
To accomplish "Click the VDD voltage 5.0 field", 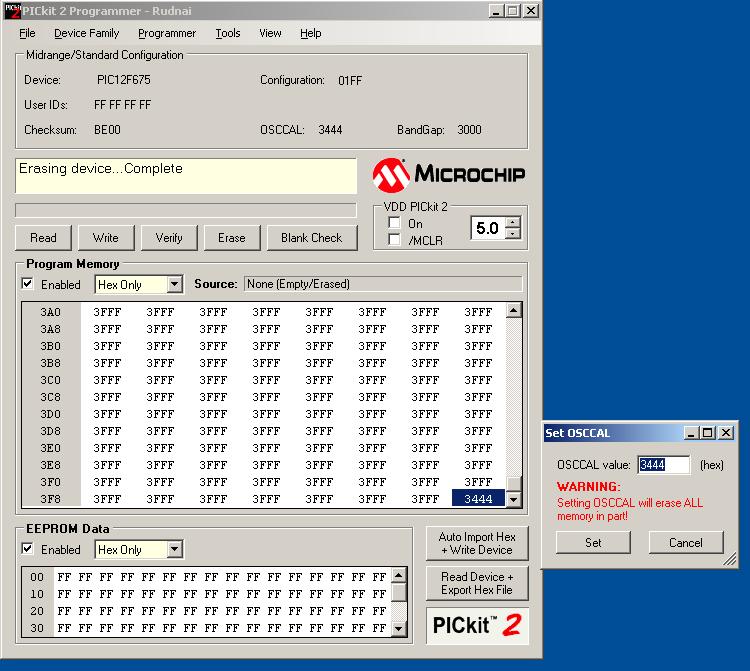I will [x=488, y=228].
